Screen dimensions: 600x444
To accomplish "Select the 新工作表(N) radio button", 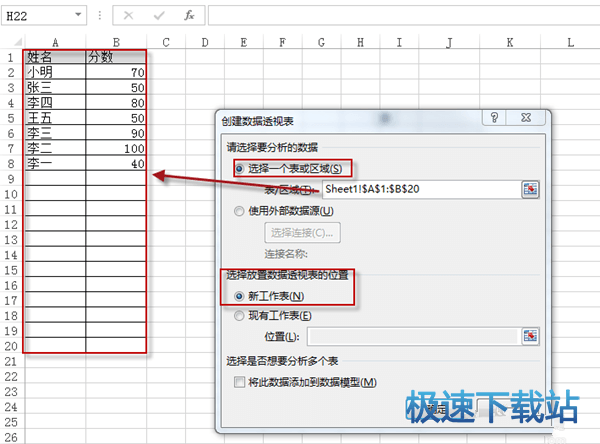I will (239, 296).
